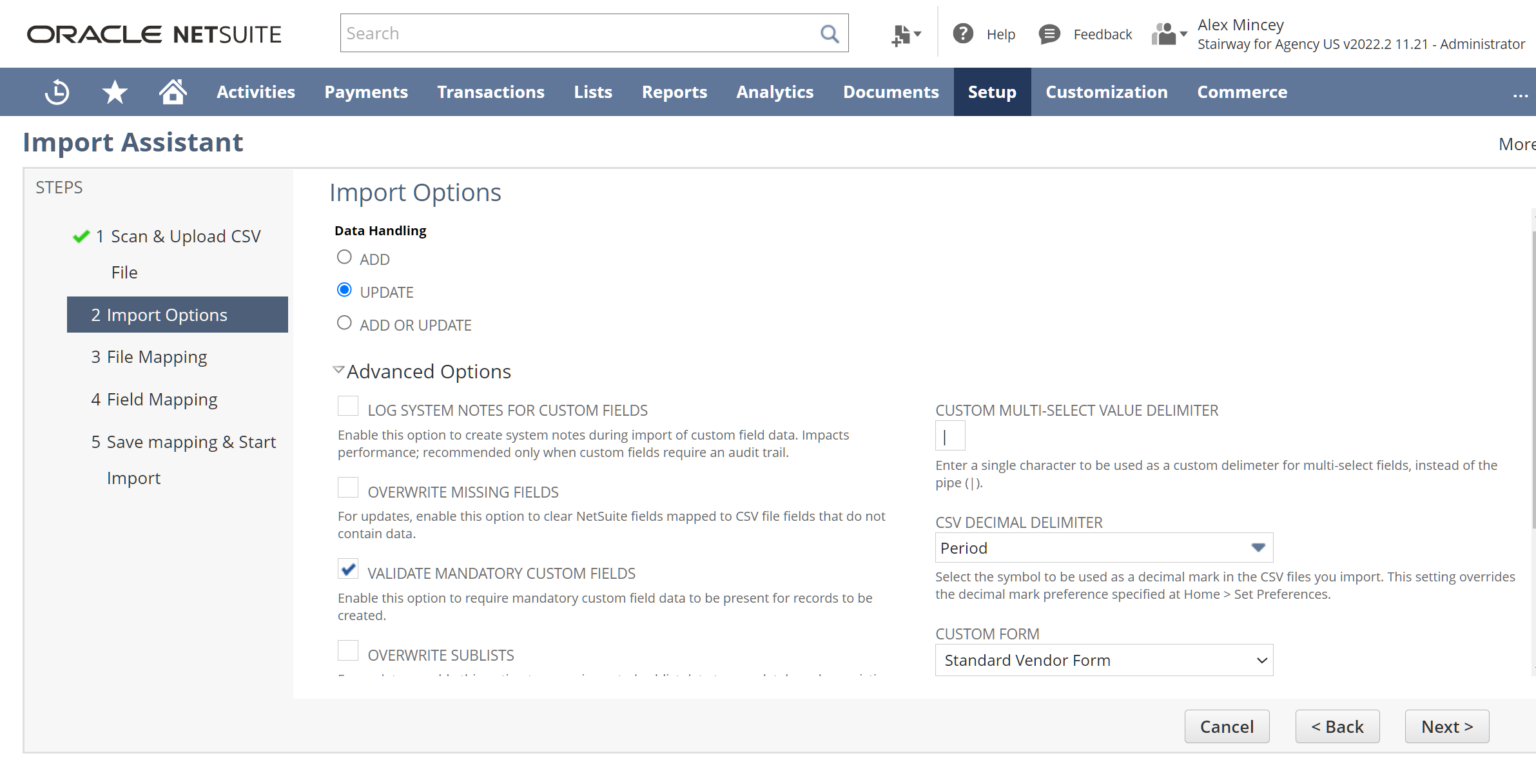Viewport: 1536px width, 758px height.
Task: Switch to the Setup menu tab
Action: (x=991, y=91)
